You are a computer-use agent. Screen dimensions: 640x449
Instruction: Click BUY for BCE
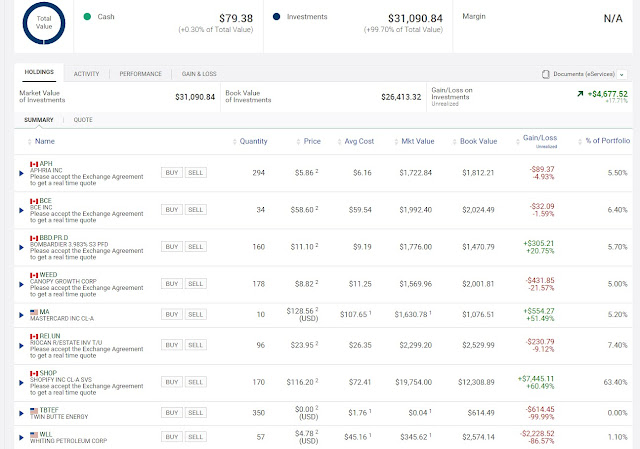click(172, 210)
